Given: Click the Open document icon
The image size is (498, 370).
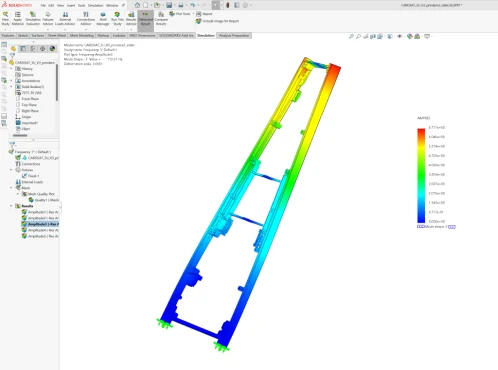Looking at the screenshot, I should [x=157, y=5].
